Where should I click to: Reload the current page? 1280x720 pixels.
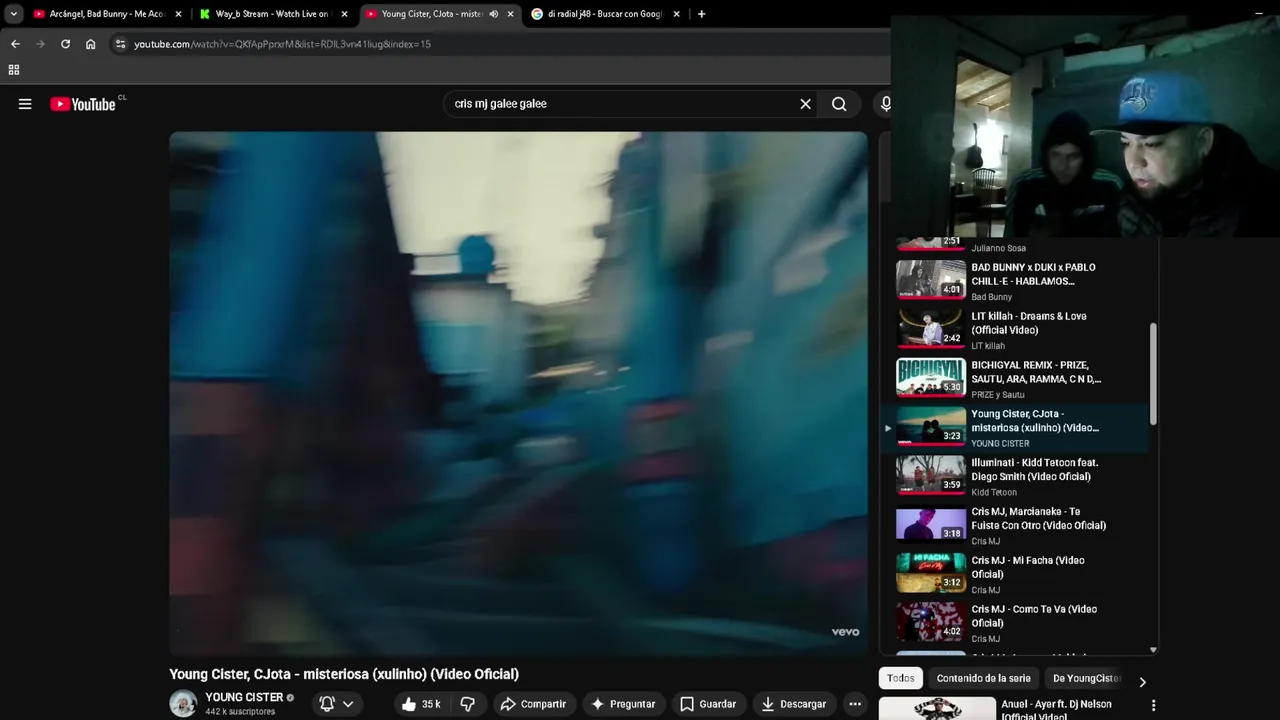point(65,44)
